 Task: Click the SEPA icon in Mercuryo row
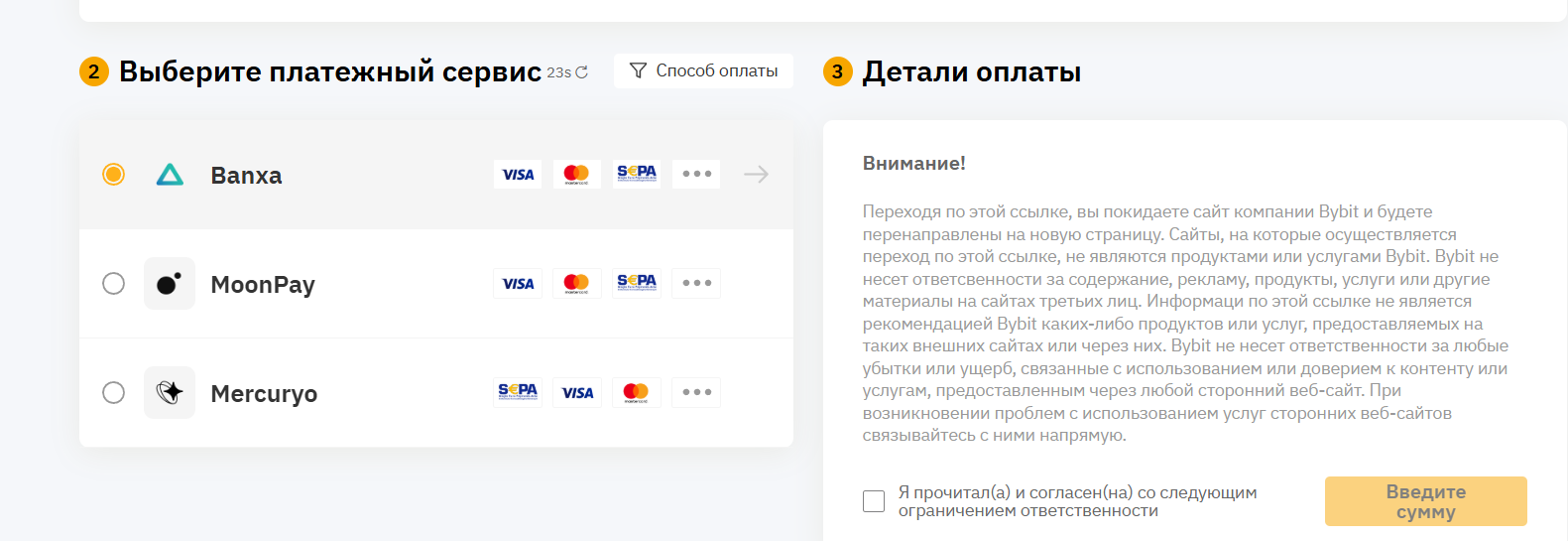(518, 392)
